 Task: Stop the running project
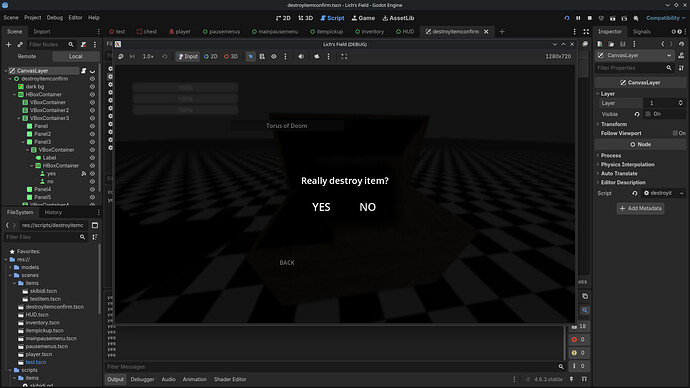[590, 18]
